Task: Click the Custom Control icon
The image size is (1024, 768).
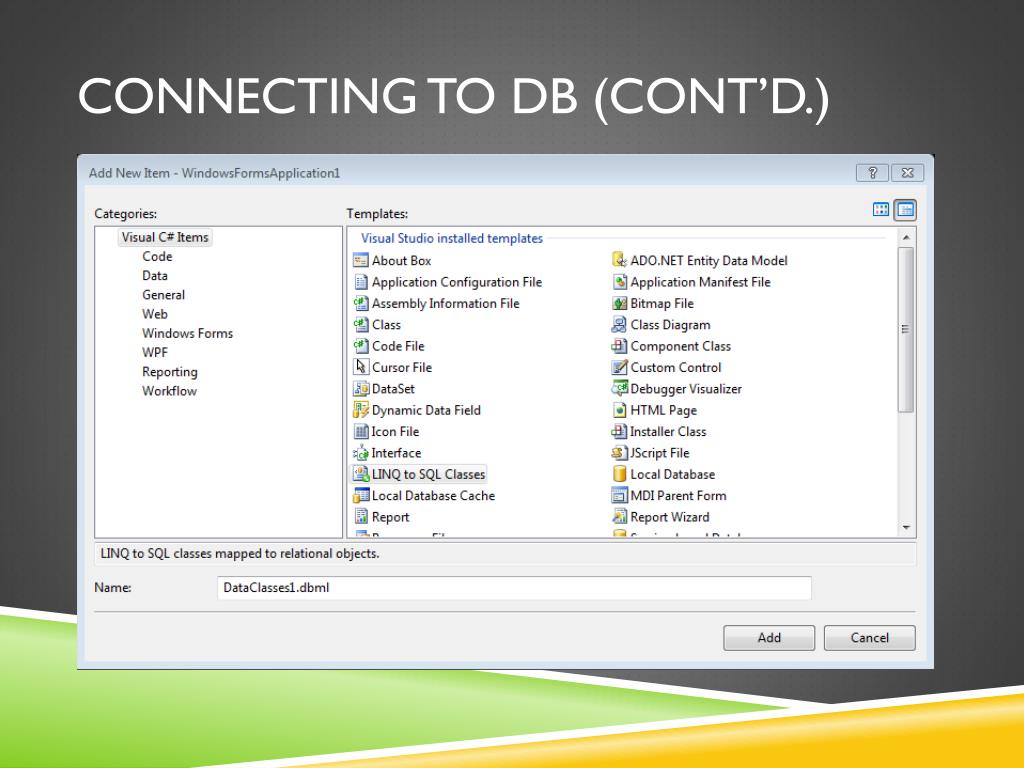Action: point(619,368)
